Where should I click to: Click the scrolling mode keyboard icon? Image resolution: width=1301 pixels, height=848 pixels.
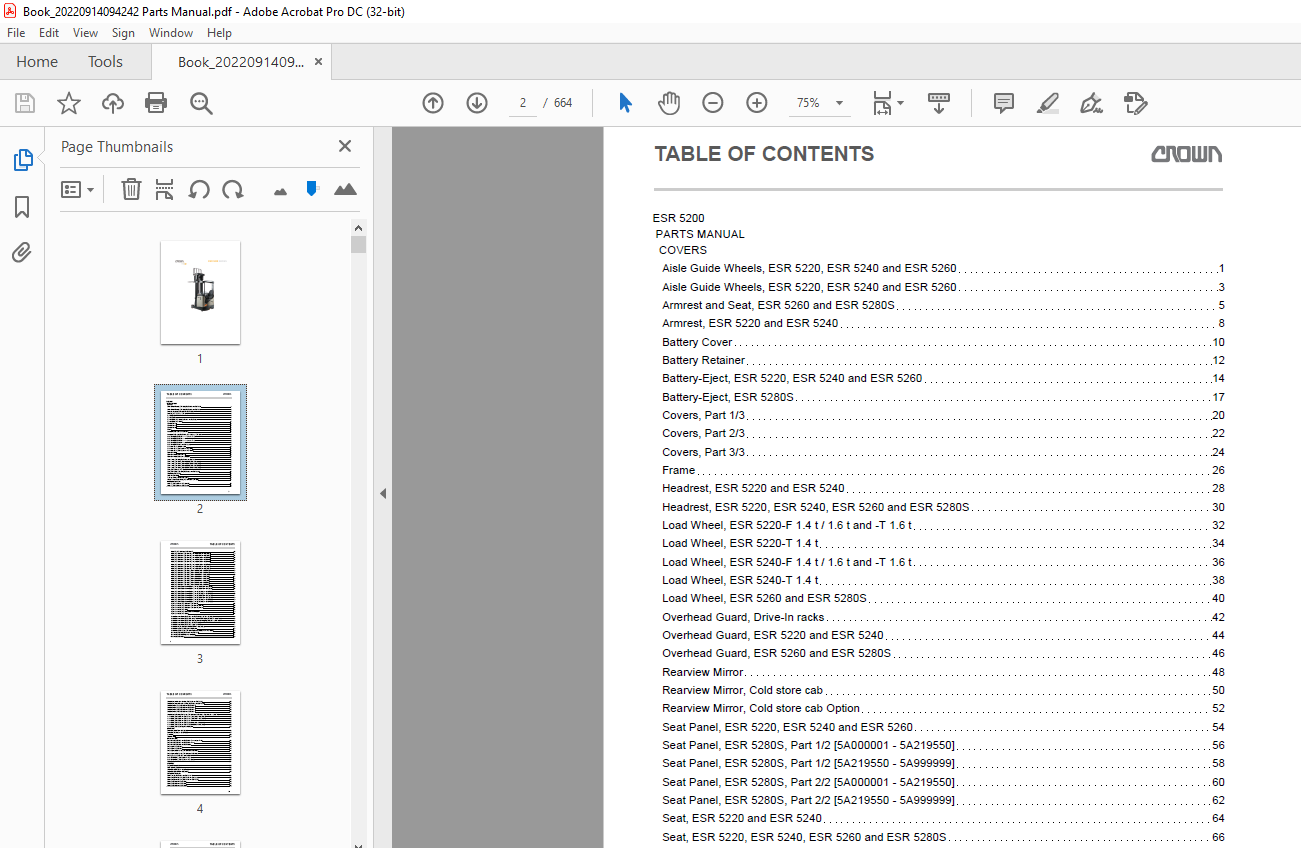(x=939, y=103)
